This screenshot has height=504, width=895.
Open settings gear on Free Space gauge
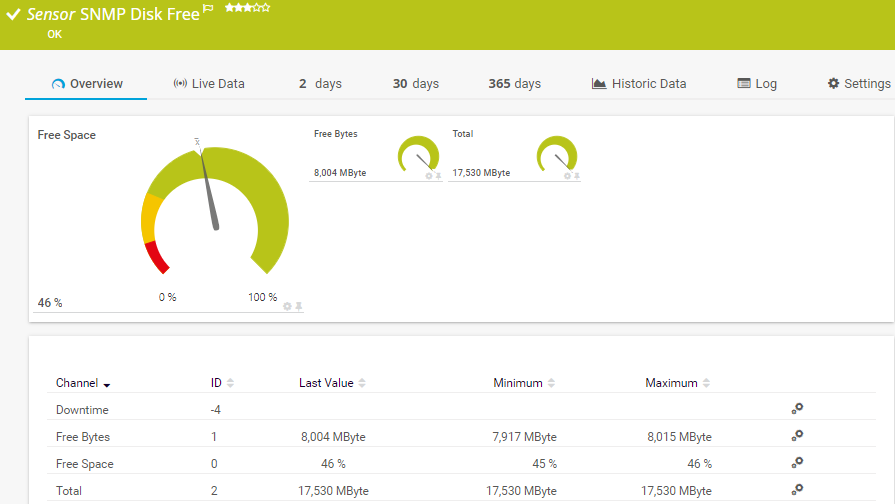(287, 306)
